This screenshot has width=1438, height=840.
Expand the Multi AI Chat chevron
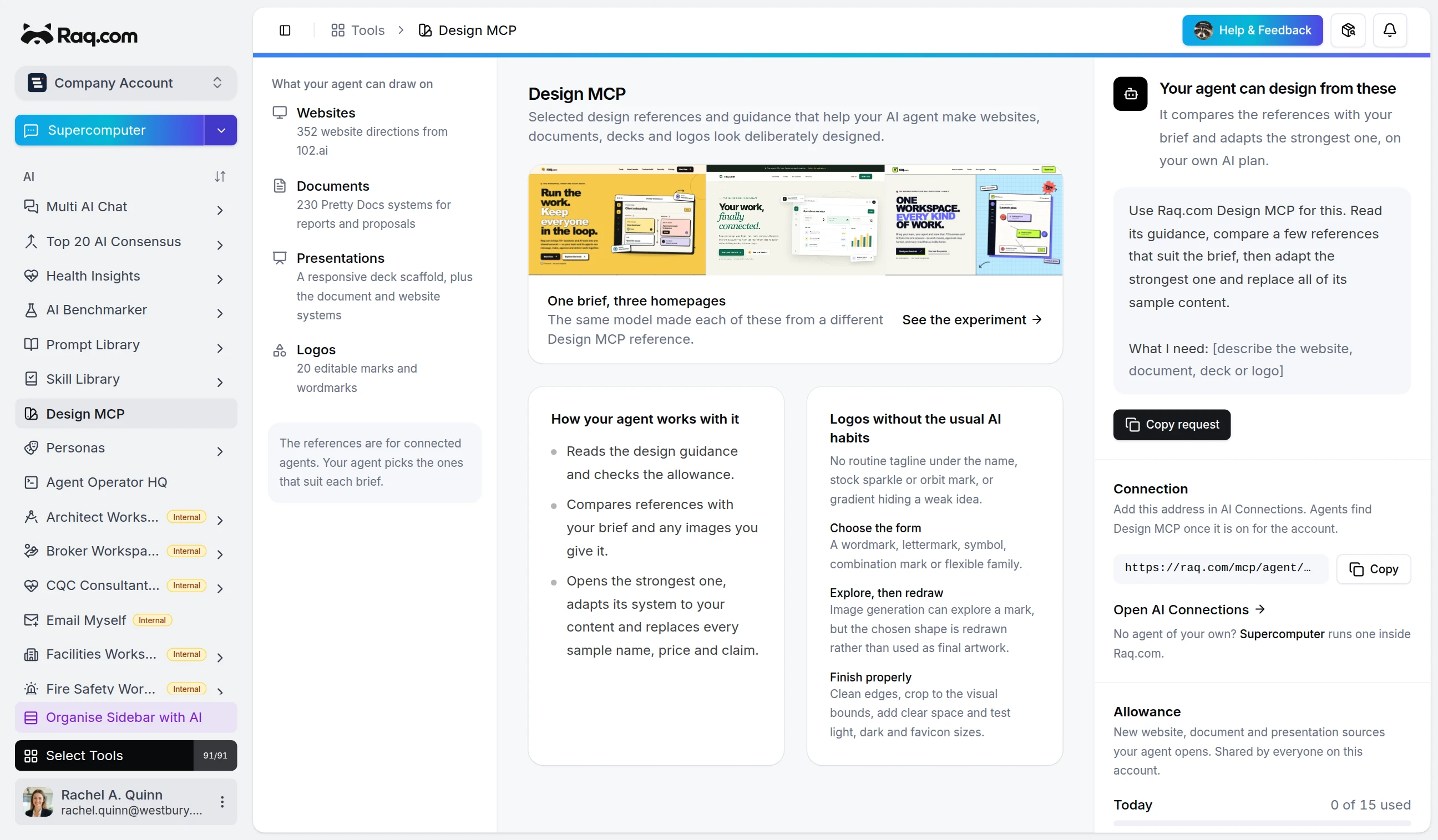[220, 211]
